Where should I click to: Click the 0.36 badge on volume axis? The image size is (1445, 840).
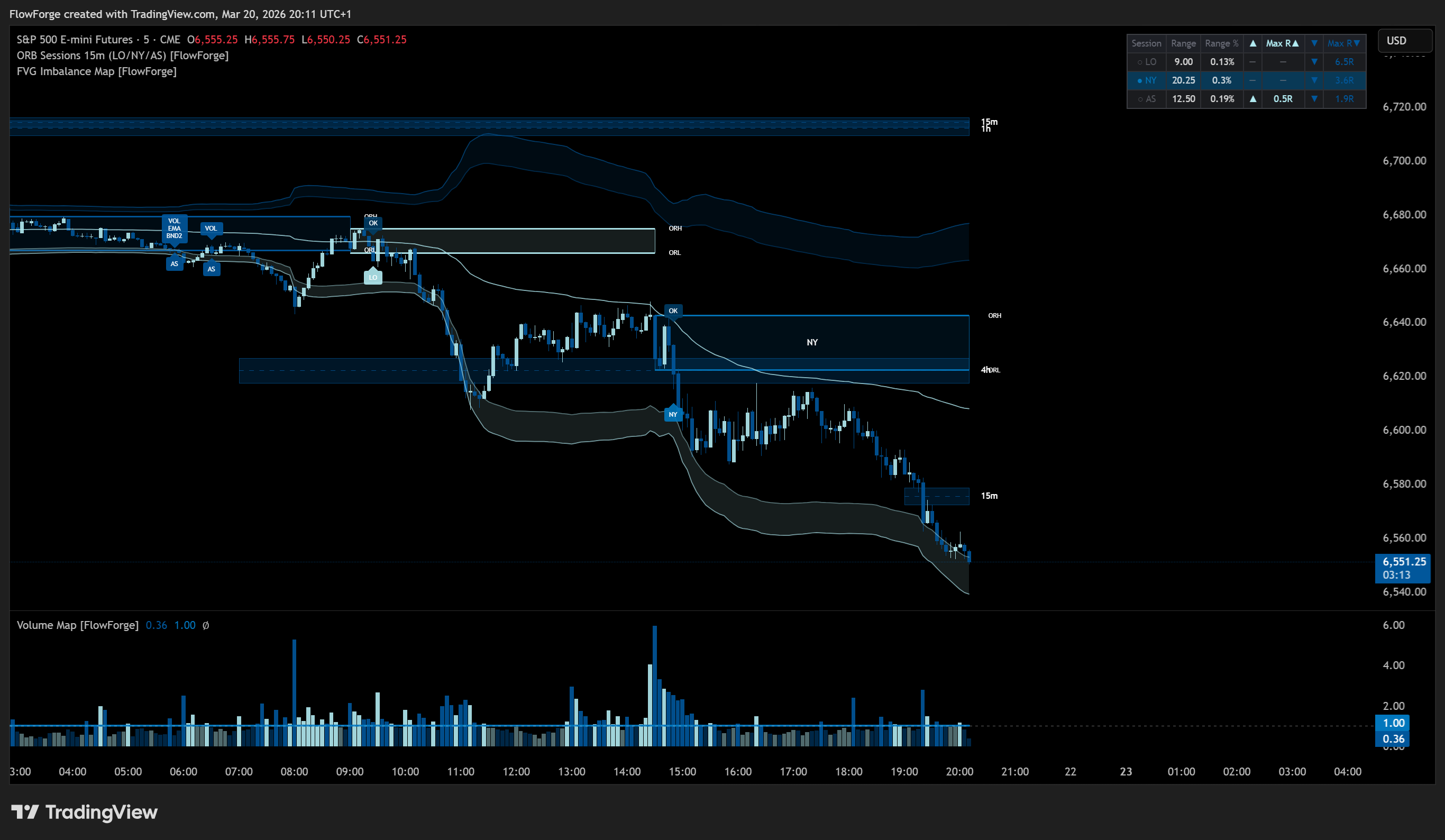(x=1393, y=739)
